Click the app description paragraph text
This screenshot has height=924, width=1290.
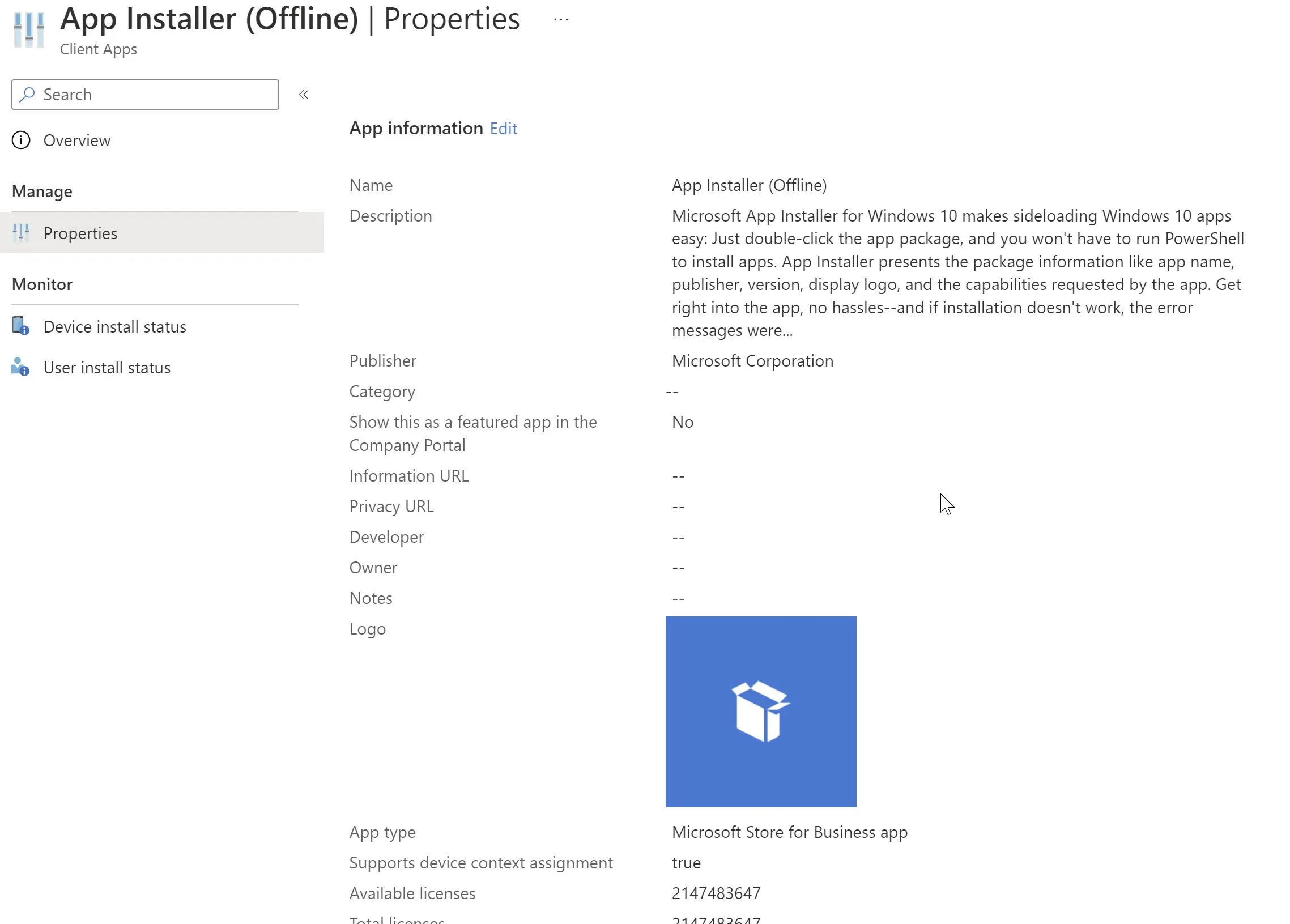pyautogui.click(x=958, y=273)
